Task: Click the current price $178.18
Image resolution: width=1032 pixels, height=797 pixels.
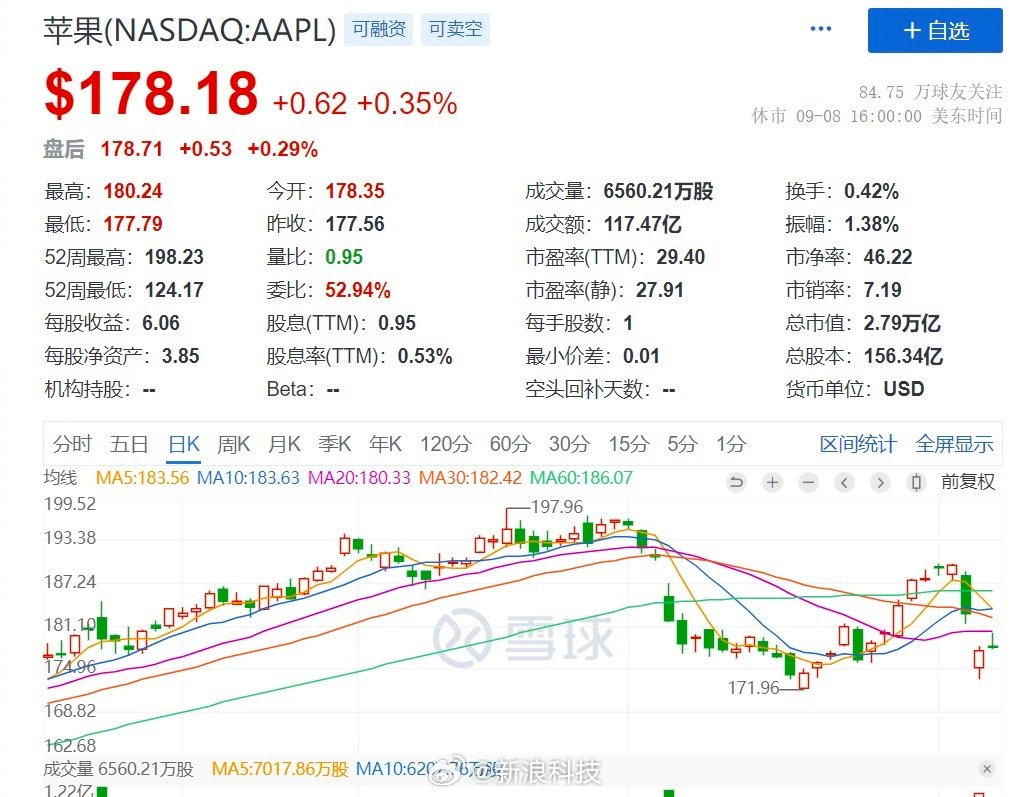Action: click(x=151, y=93)
